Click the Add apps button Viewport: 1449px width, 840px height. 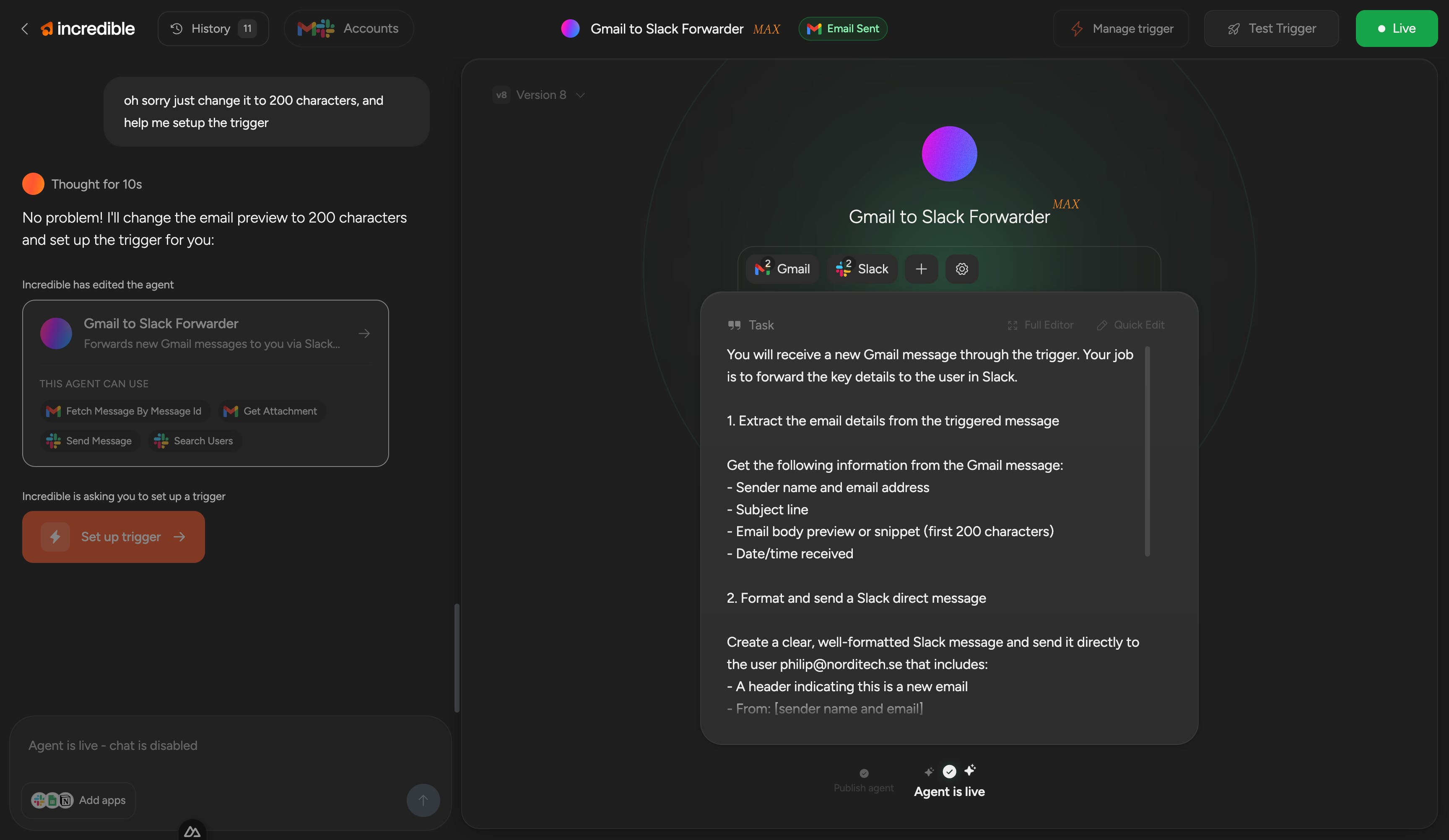tap(79, 800)
